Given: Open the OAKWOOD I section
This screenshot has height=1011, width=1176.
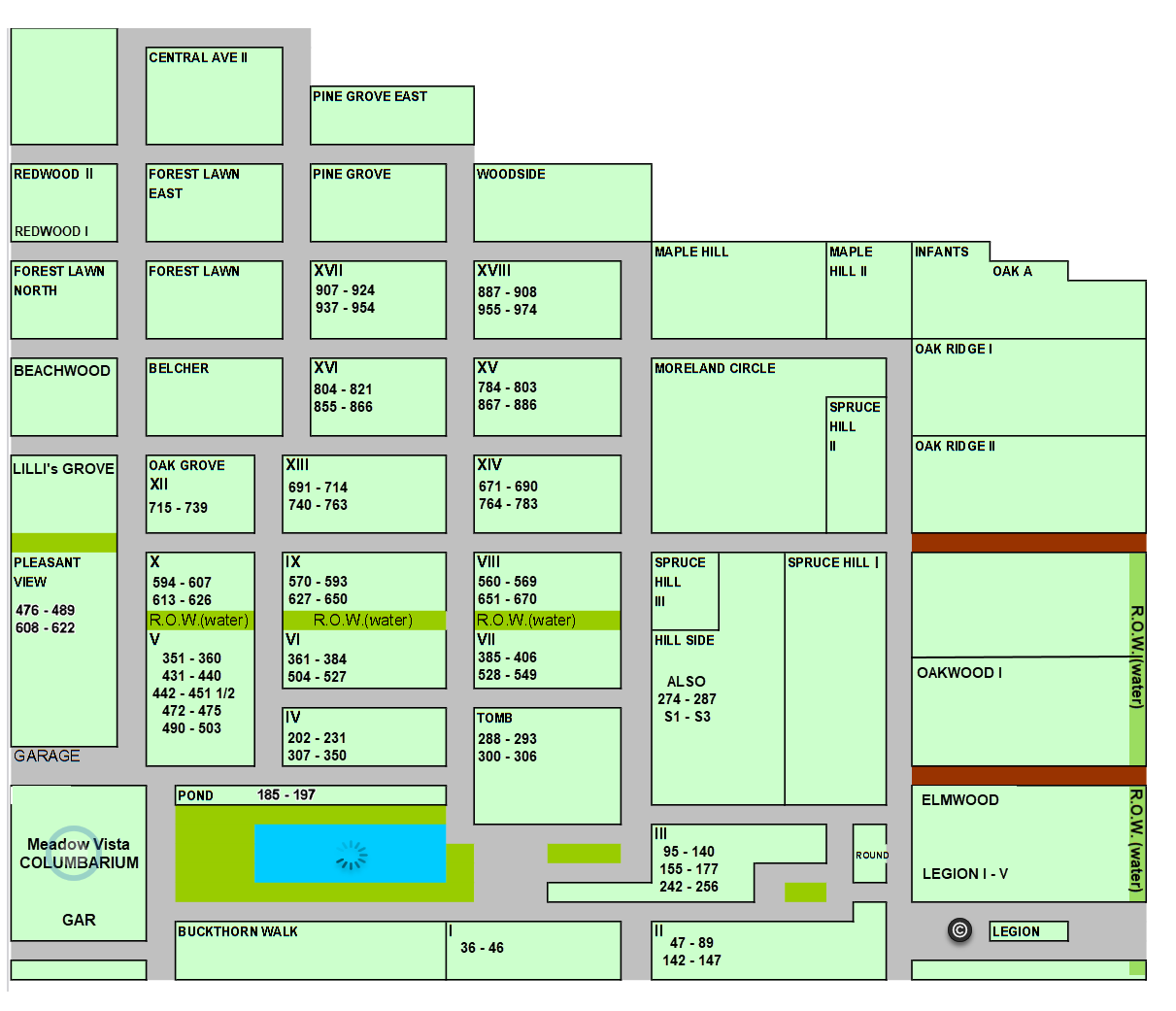Looking at the screenshot, I should [1021, 712].
